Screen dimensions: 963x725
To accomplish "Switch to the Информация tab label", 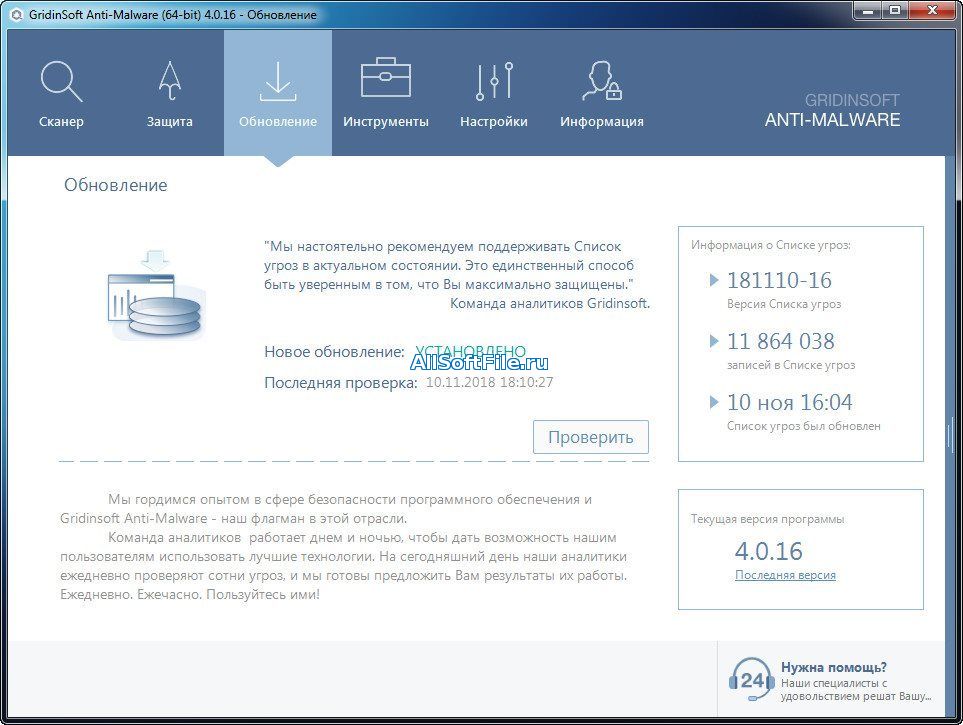I will tap(602, 122).
